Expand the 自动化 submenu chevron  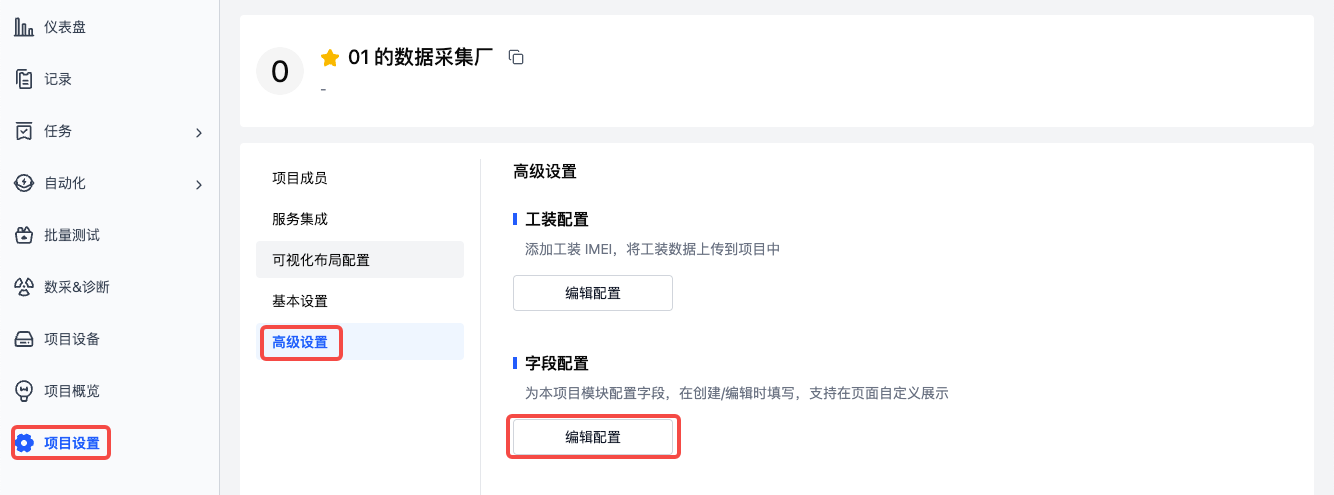coord(199,184)
